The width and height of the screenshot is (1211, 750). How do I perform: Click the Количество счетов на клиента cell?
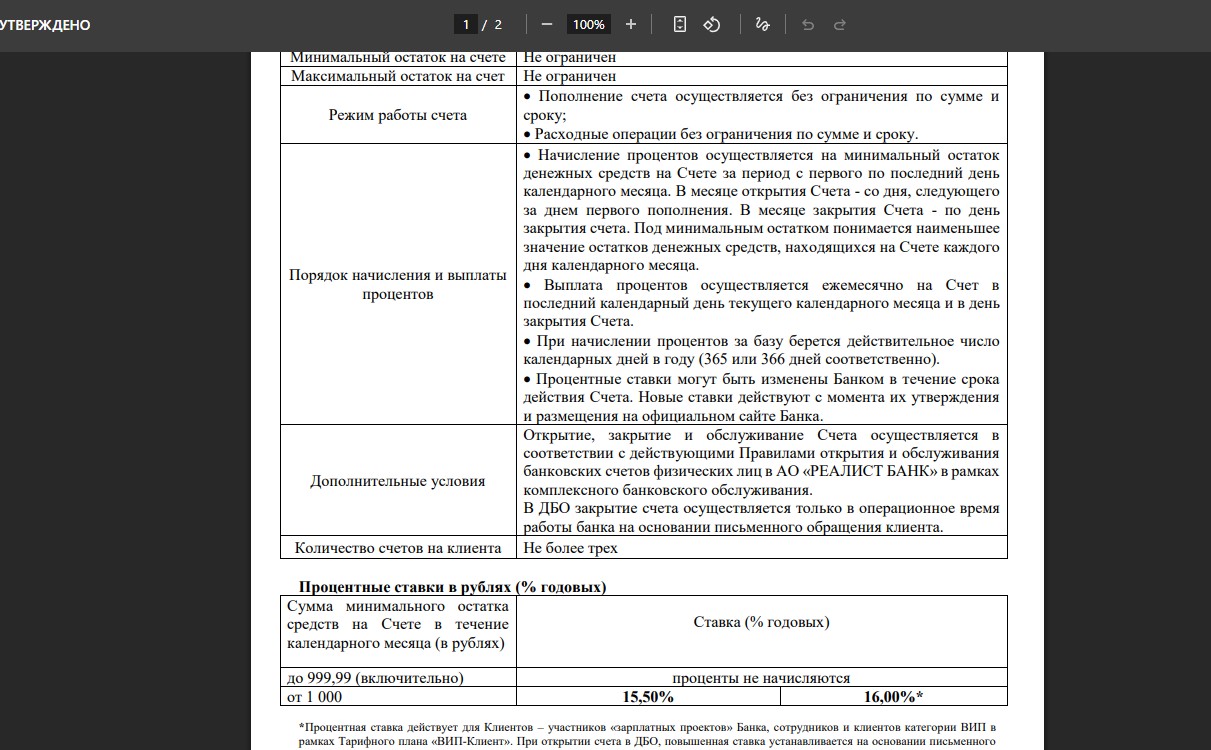(x=398, y=548)
